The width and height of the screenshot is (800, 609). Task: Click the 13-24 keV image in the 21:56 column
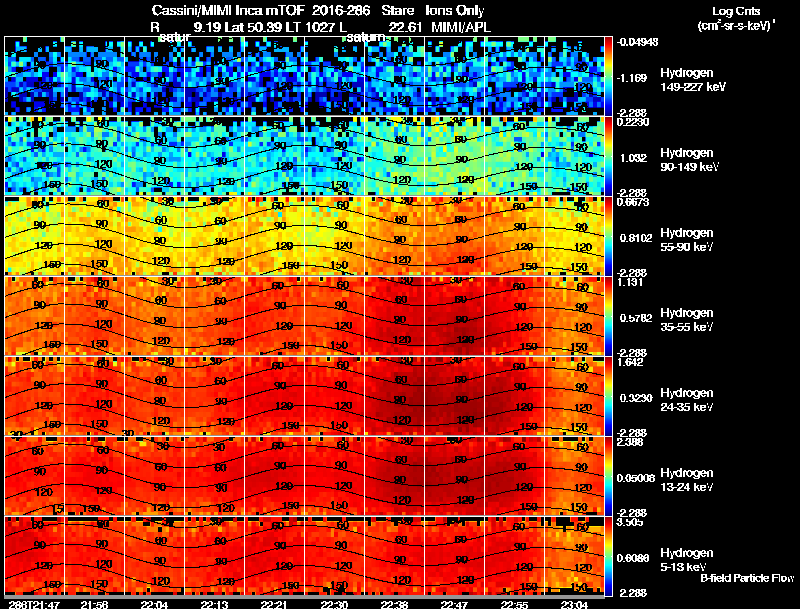(94, 476)
